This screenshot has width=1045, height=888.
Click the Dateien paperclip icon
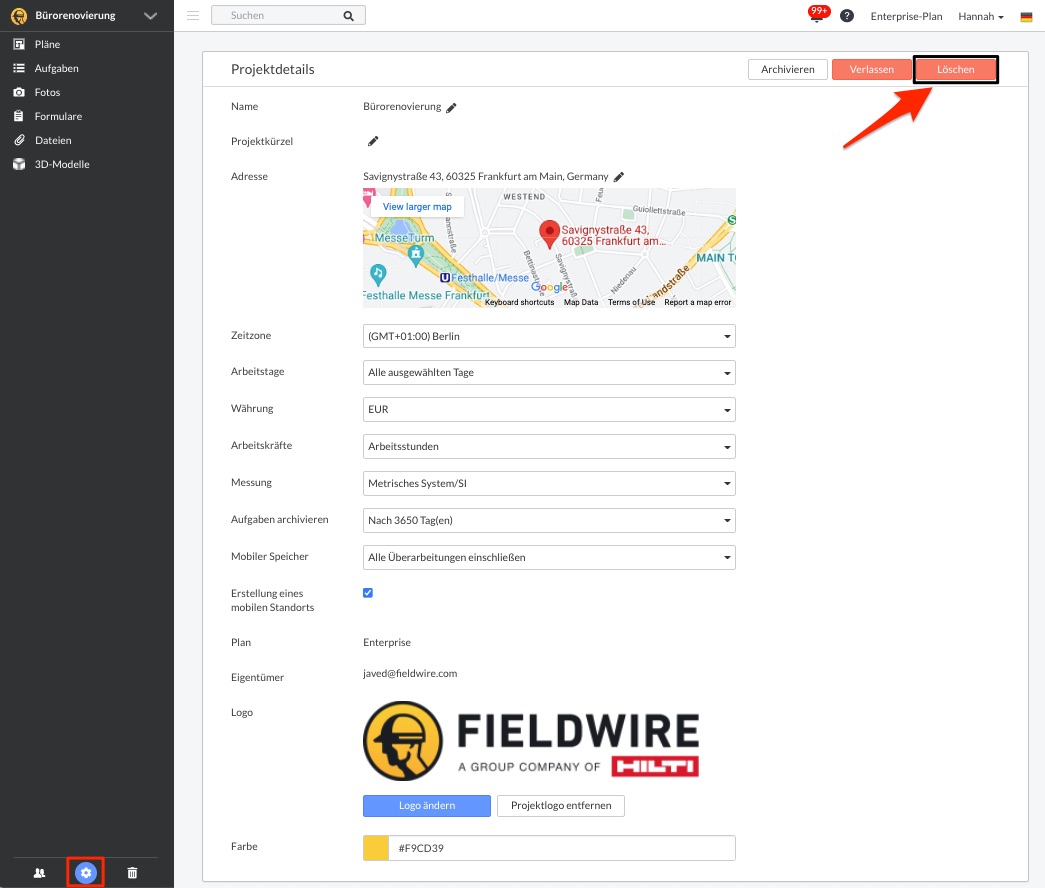point(19,140)
